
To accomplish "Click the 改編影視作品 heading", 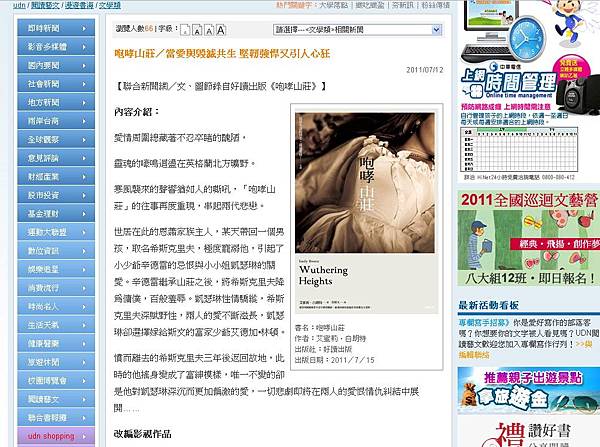I will click(143, 434).
